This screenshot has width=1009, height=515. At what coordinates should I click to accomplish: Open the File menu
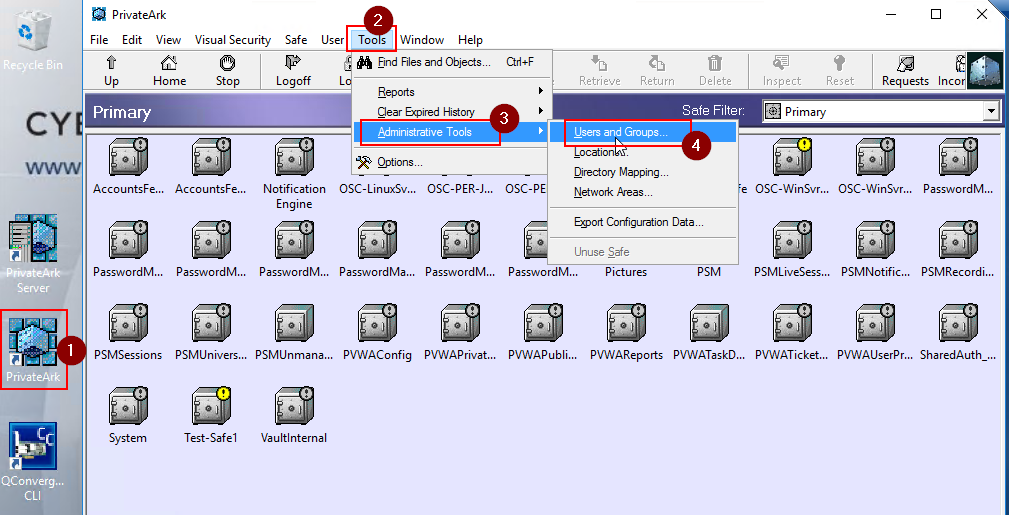tap(99, 40)
